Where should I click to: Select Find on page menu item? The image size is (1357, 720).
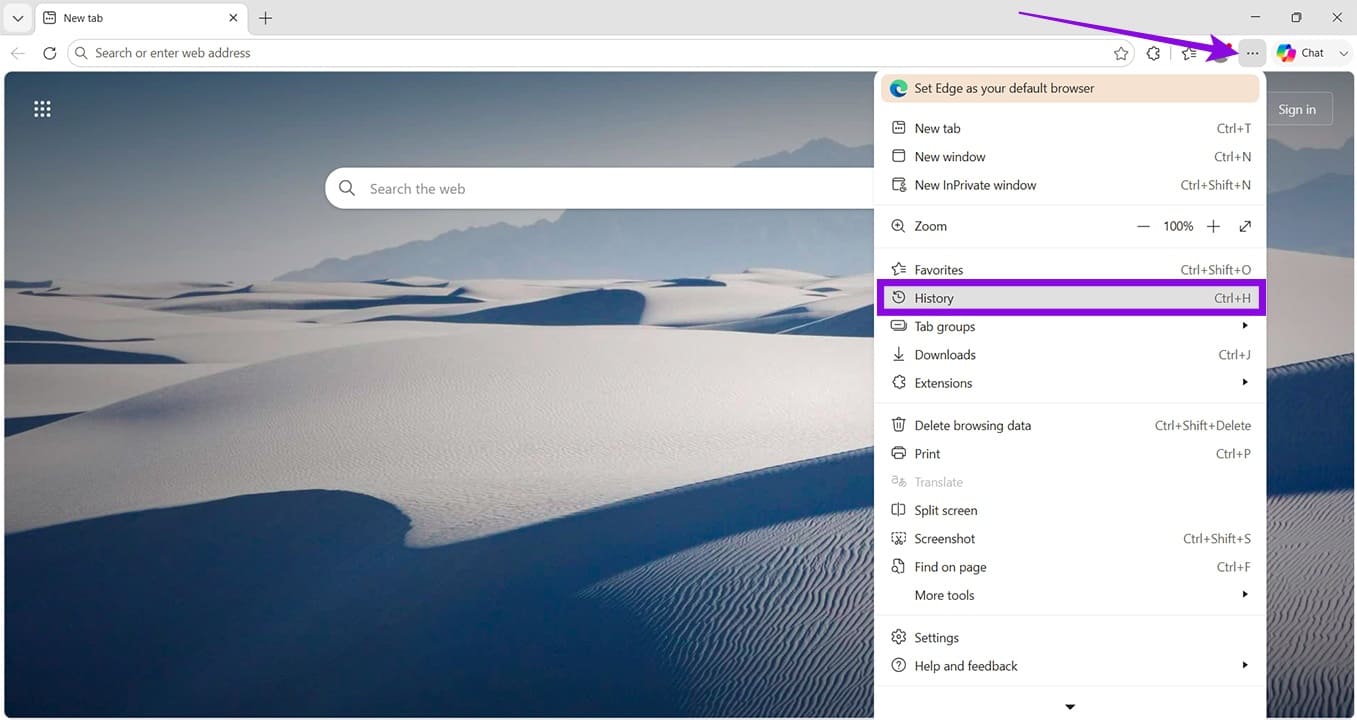click(1070, 567)
